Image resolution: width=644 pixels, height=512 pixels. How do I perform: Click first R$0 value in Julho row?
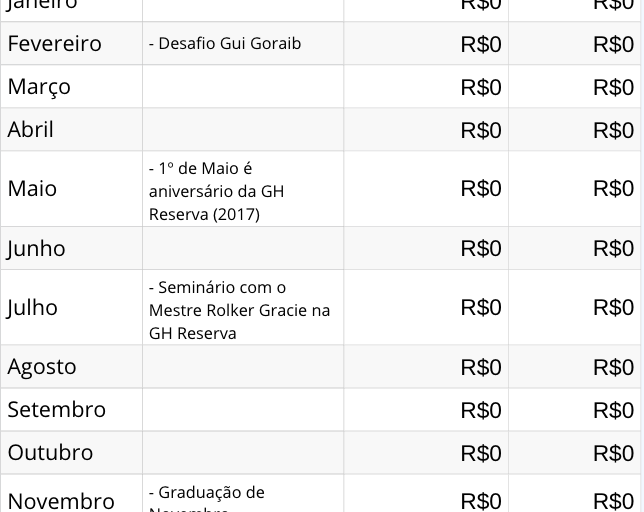click(x=480, y=308)
